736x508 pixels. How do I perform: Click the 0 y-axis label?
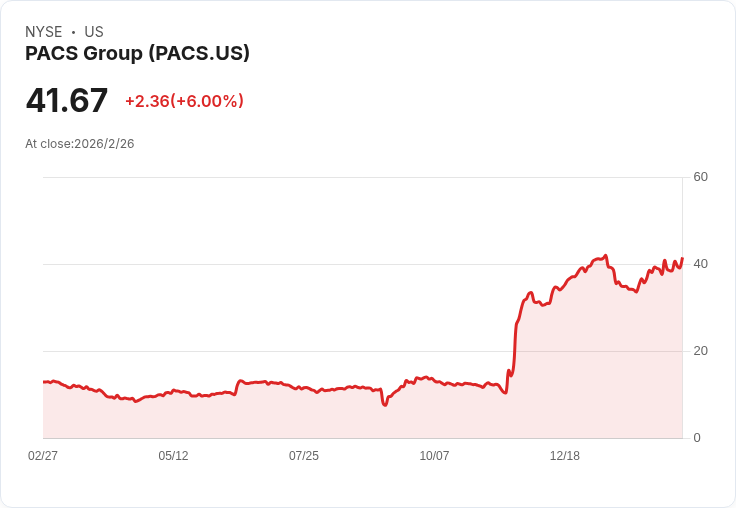pos(697,438)
